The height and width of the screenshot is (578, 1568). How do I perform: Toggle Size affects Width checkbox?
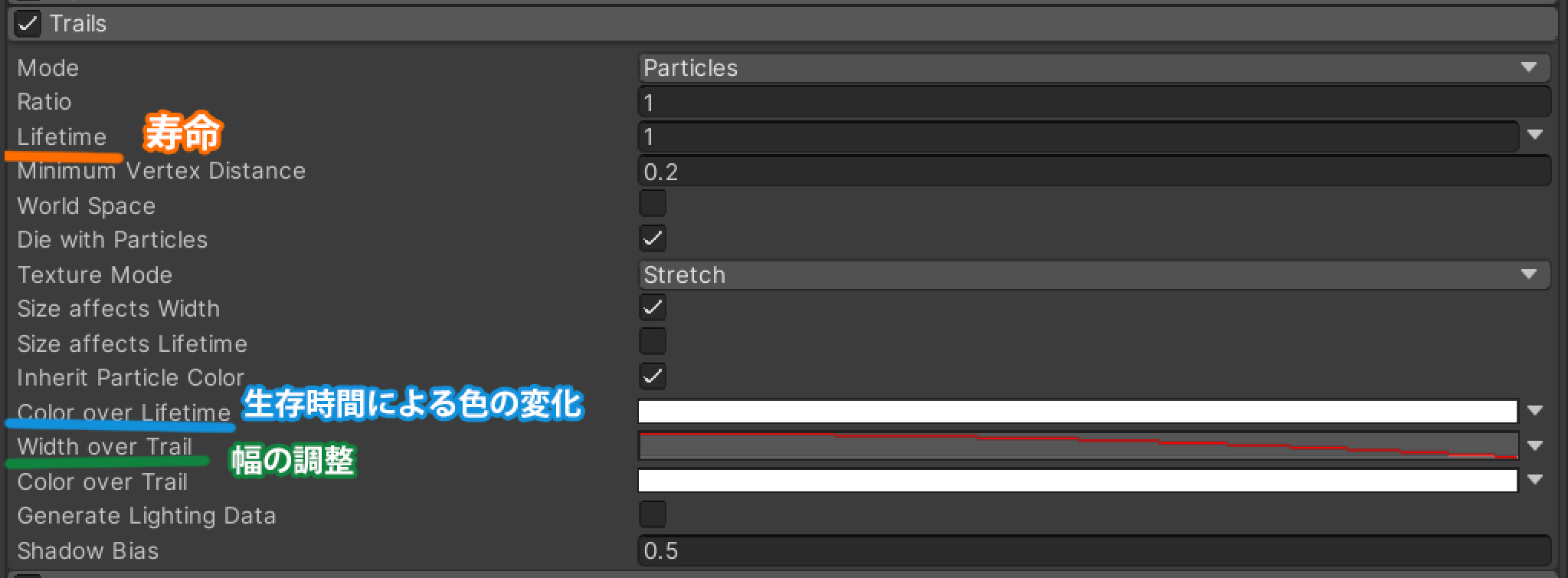coord(653,307)
